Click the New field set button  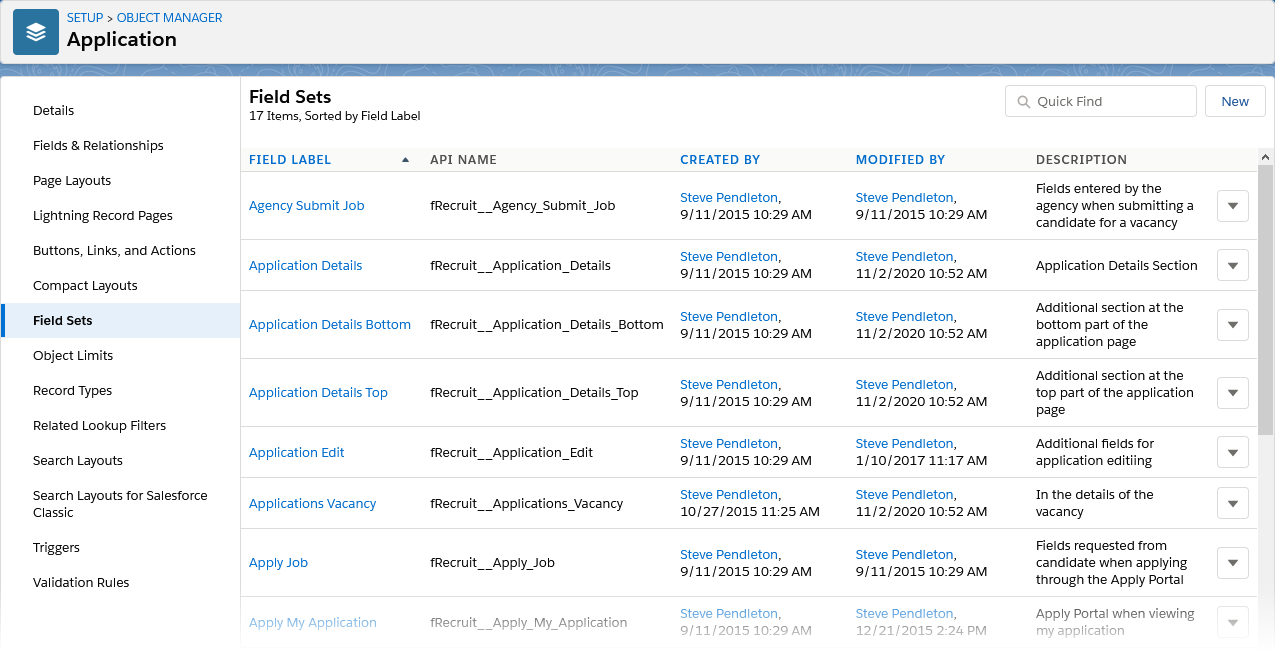click(1235, 101)
